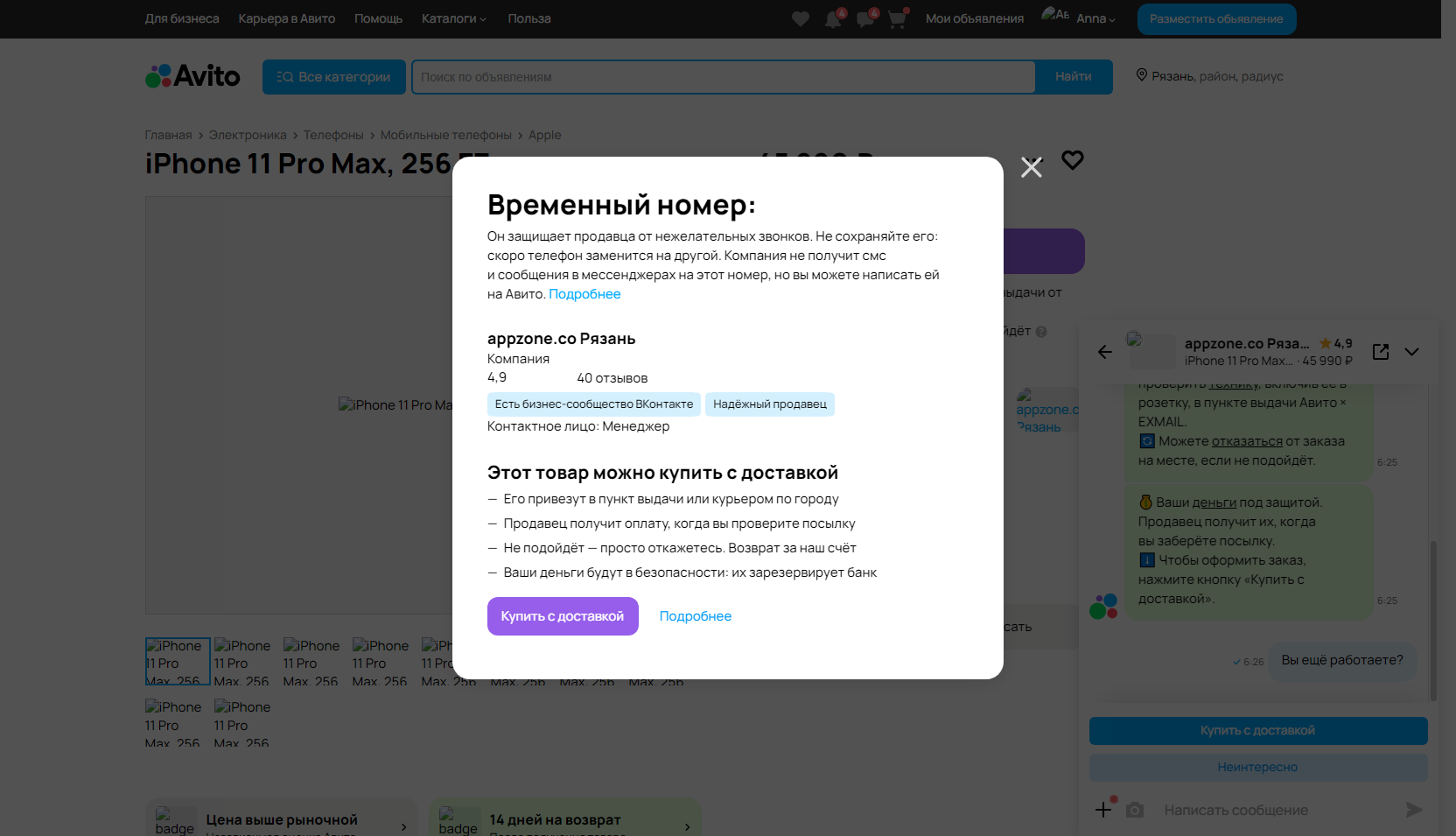Open Мои объявления in top bar

[x=975, y=18]
